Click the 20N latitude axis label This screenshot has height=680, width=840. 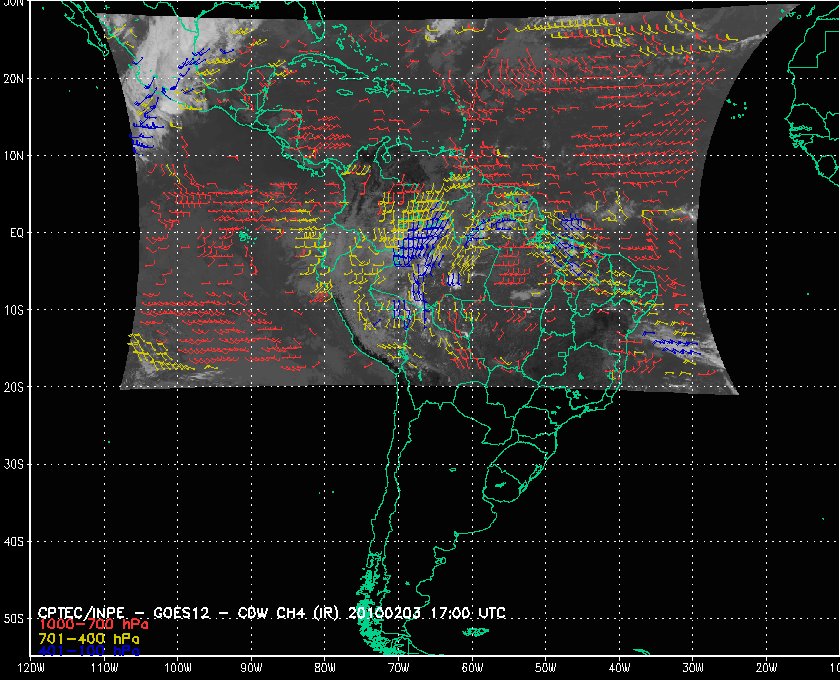click(x=14, y=78)
